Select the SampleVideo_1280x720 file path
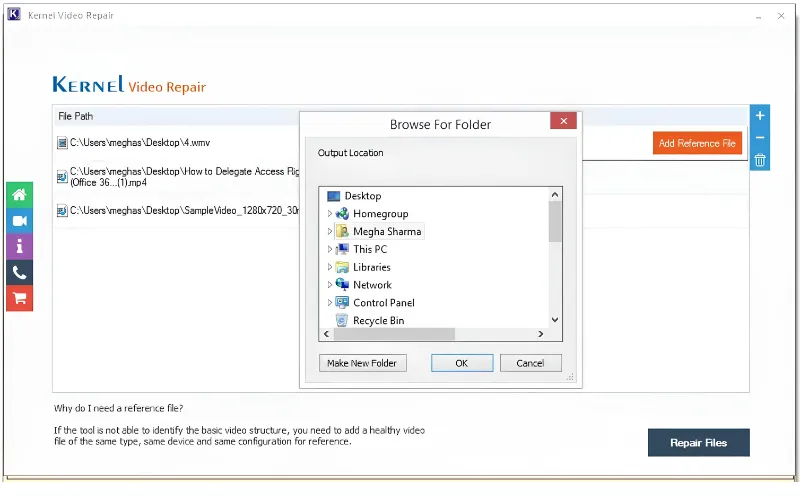The height and width of the screenshot is (500, 800). point(185,211)
